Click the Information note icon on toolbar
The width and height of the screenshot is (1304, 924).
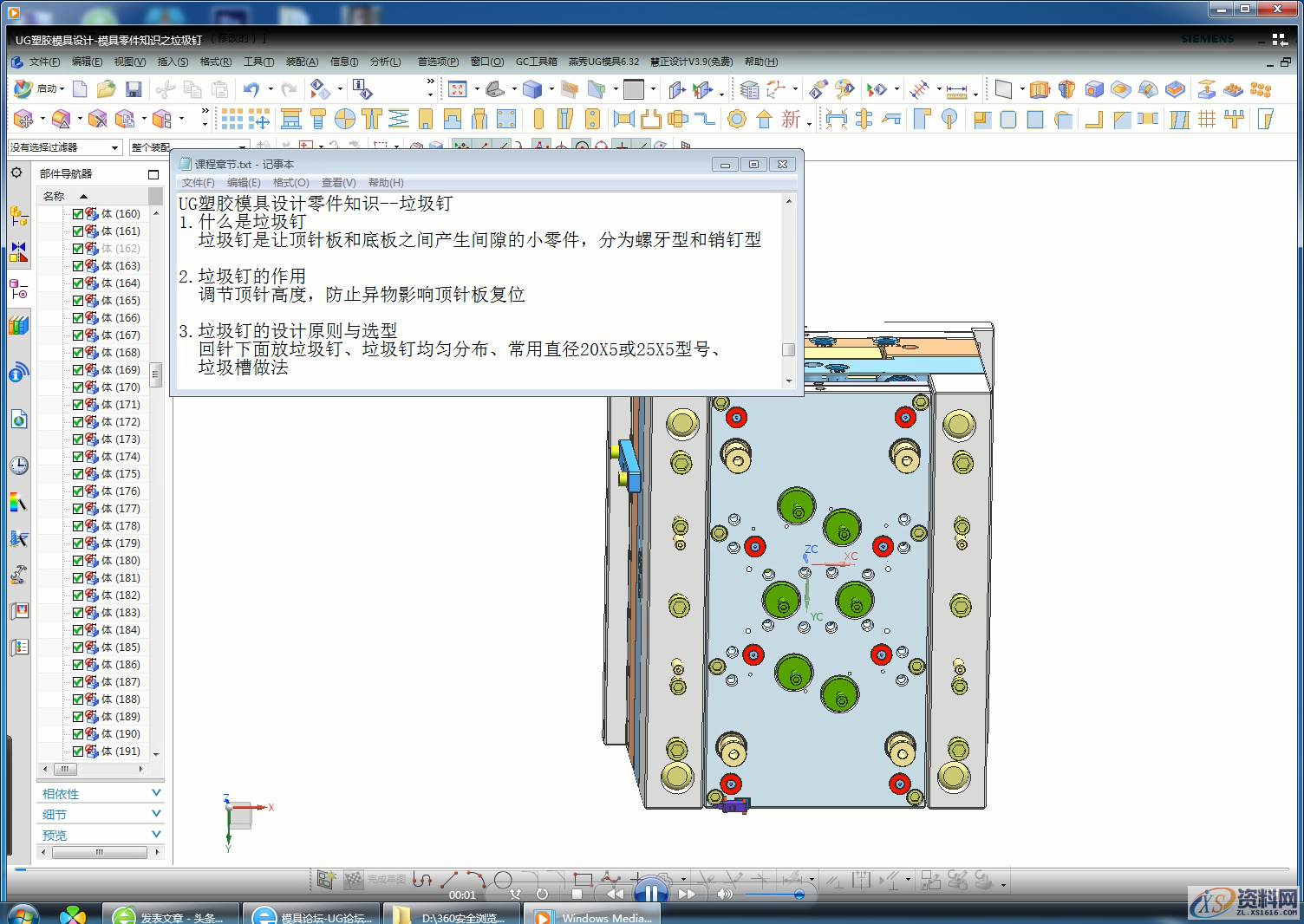(x=362, y=88)
